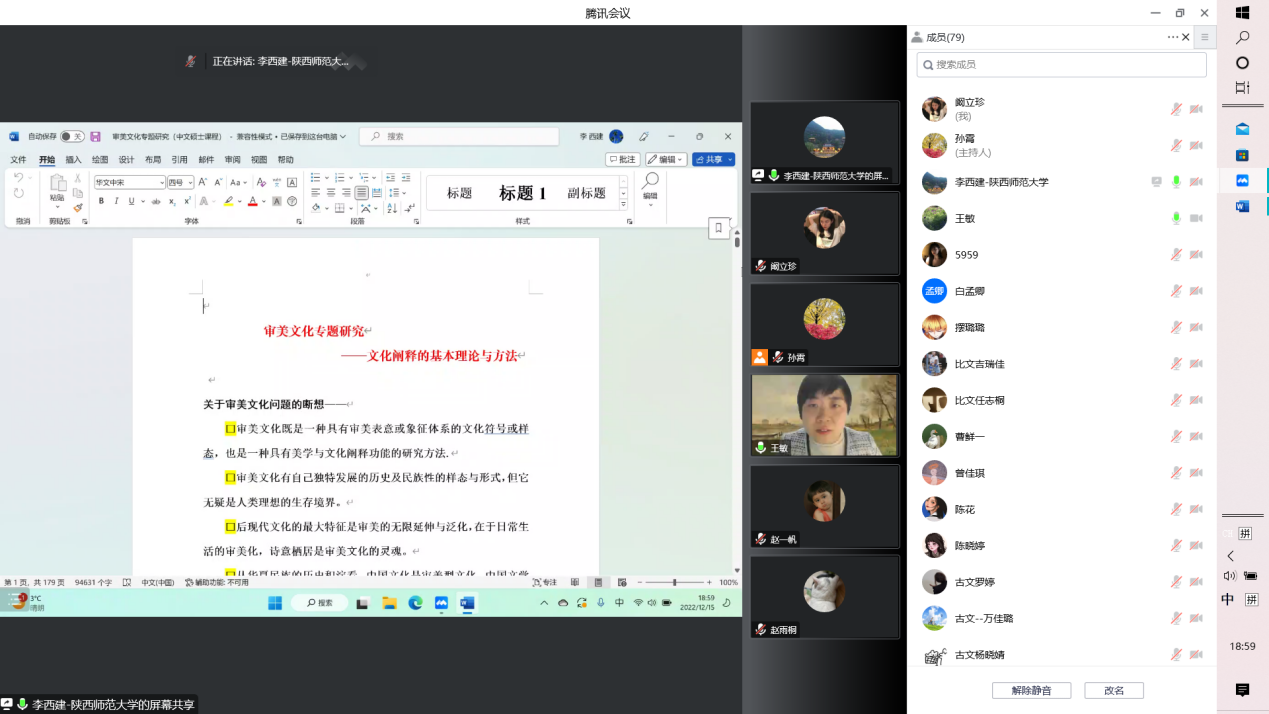Open the Word app from the taskbar
The width and height of the screenshot is (1269, 714).
1242,206
